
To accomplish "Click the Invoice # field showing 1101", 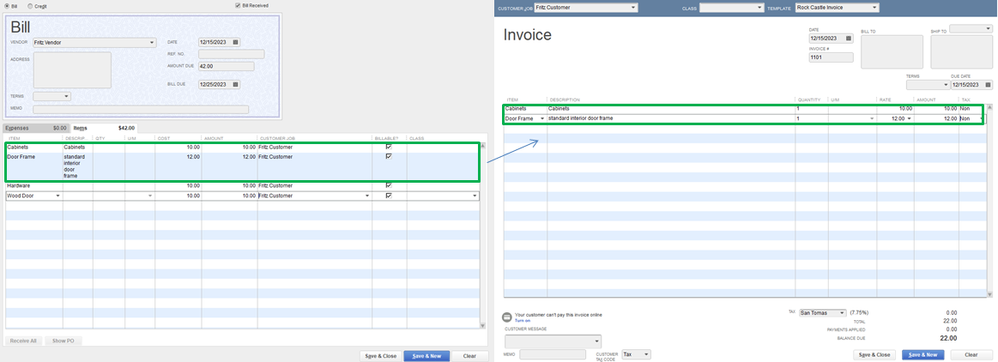I will (831, 57).
